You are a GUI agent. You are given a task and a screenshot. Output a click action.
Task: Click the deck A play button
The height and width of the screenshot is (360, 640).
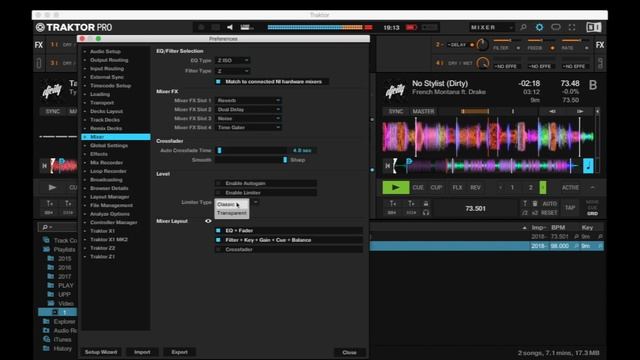tap(52, 187)
